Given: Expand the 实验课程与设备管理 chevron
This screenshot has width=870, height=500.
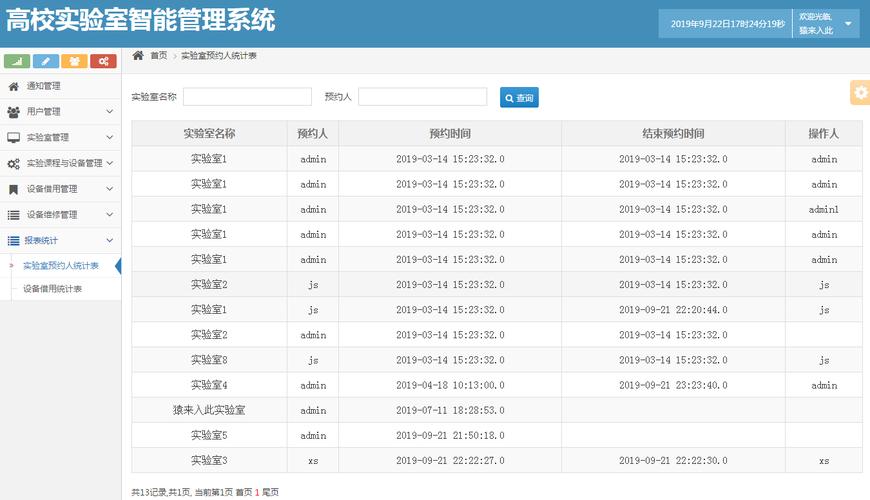Looking at the screenshot, I should point(109,163).
